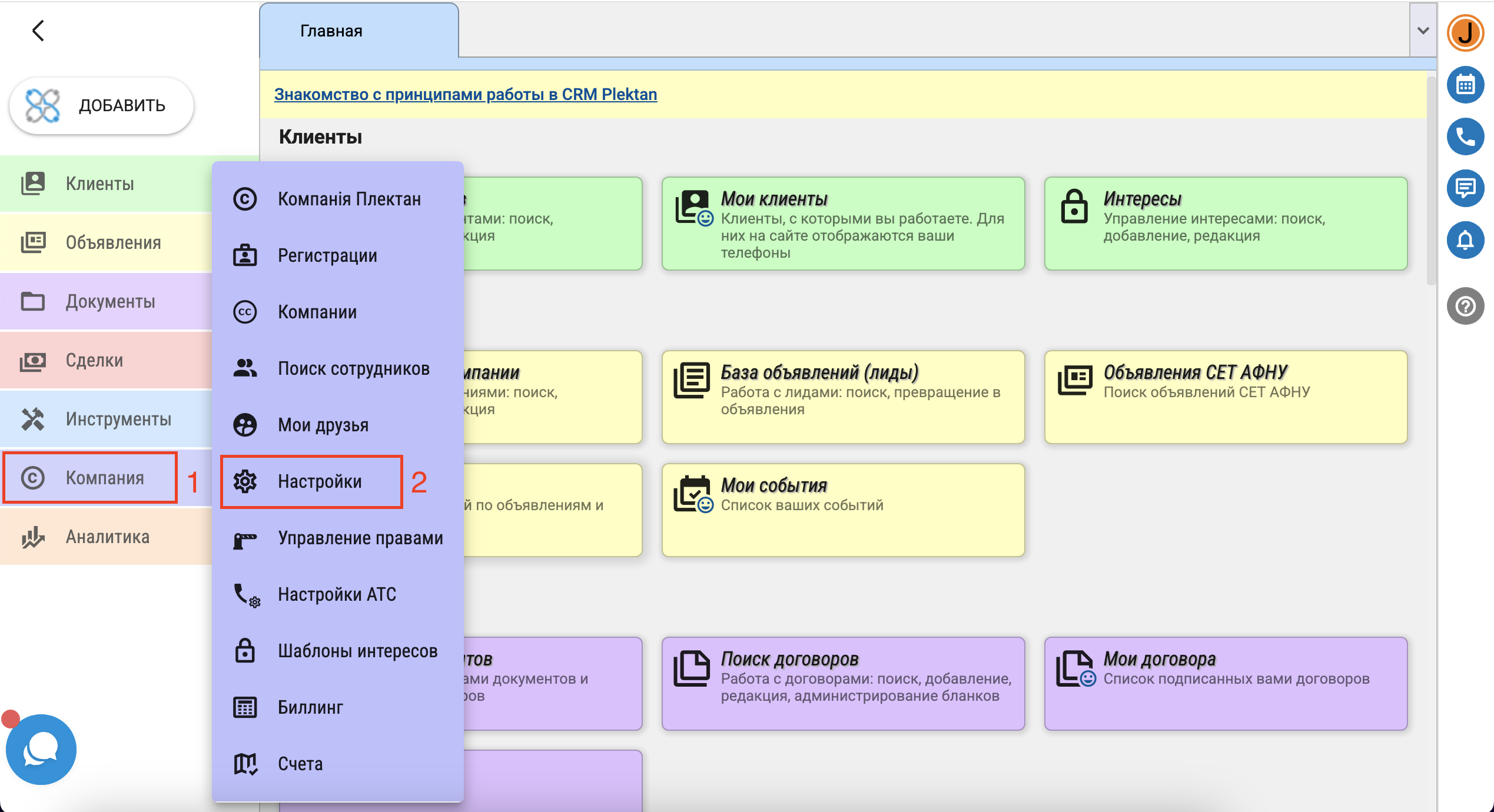Image resolution: width=1494 pixels, height=812 pixels.
Task: Open the calendar icon in right sidebar
Action: (x=1465, y=85)
